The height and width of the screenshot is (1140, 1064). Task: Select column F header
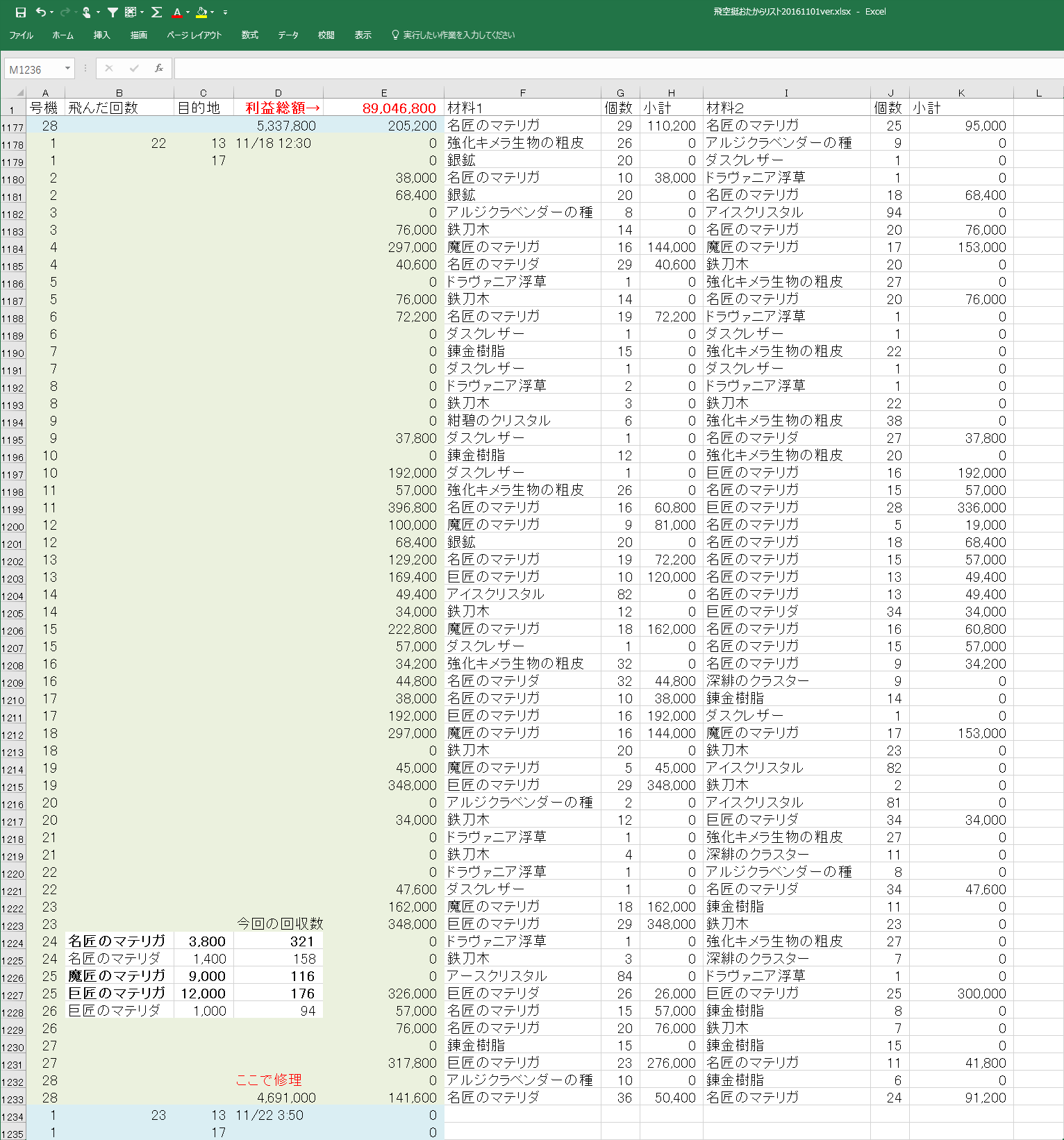[x=522, y=93]
